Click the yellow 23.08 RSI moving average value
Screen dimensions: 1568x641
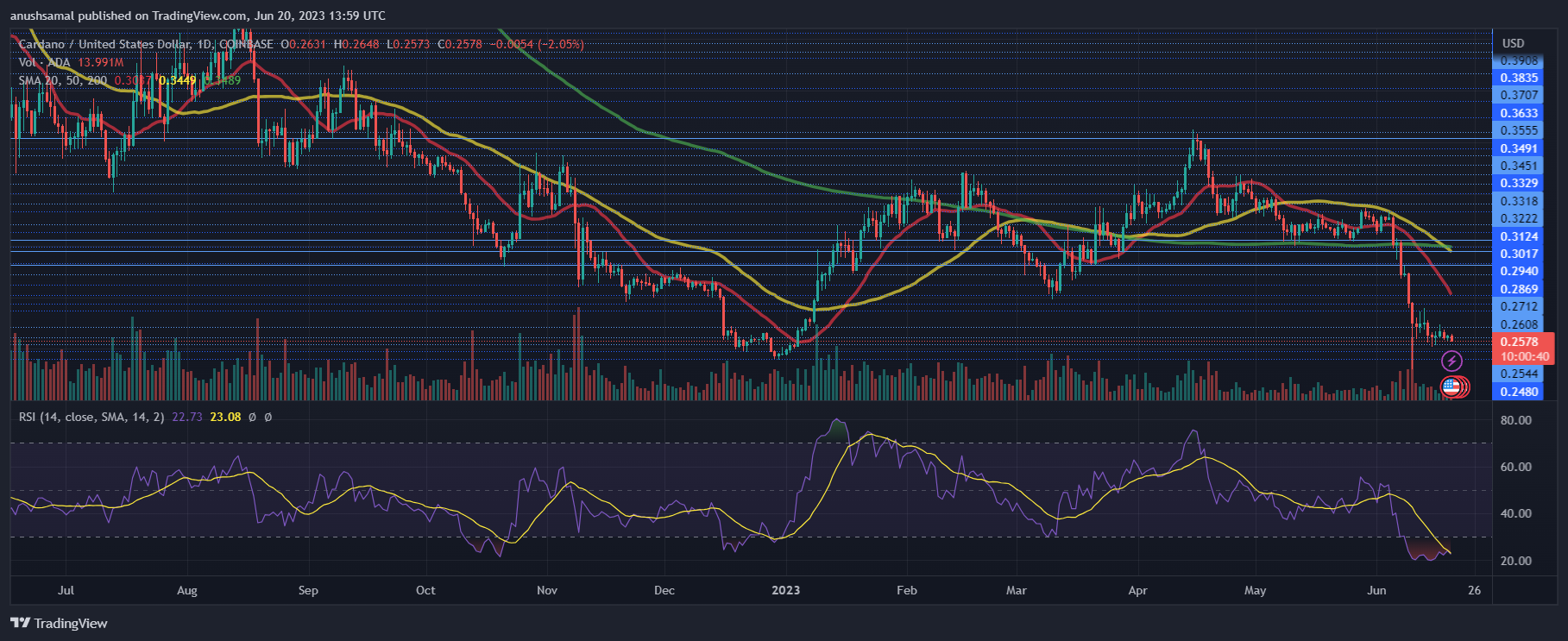click(x=225, y=417)
